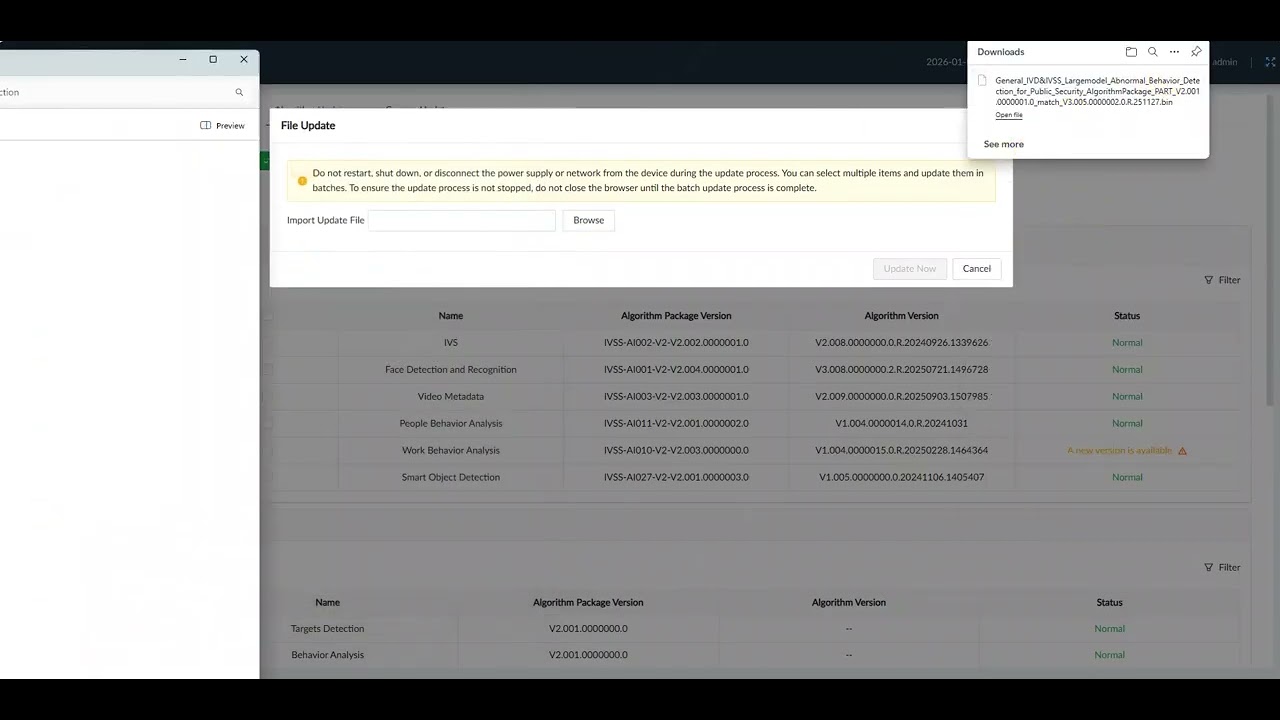Viewport: 1280px width, 720px height.
Task: Click V2.001.0000000.0 in the Behavior Analysis row
Action: (x=588, y=655)
